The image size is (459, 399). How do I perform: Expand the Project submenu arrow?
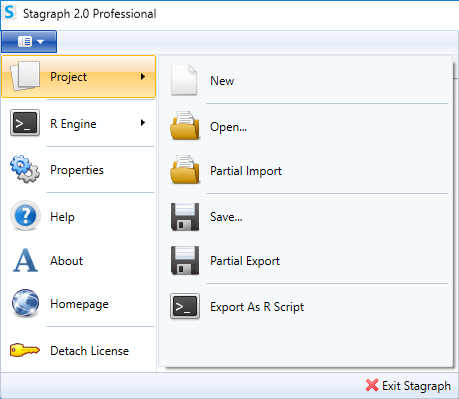tap(143, 77)
